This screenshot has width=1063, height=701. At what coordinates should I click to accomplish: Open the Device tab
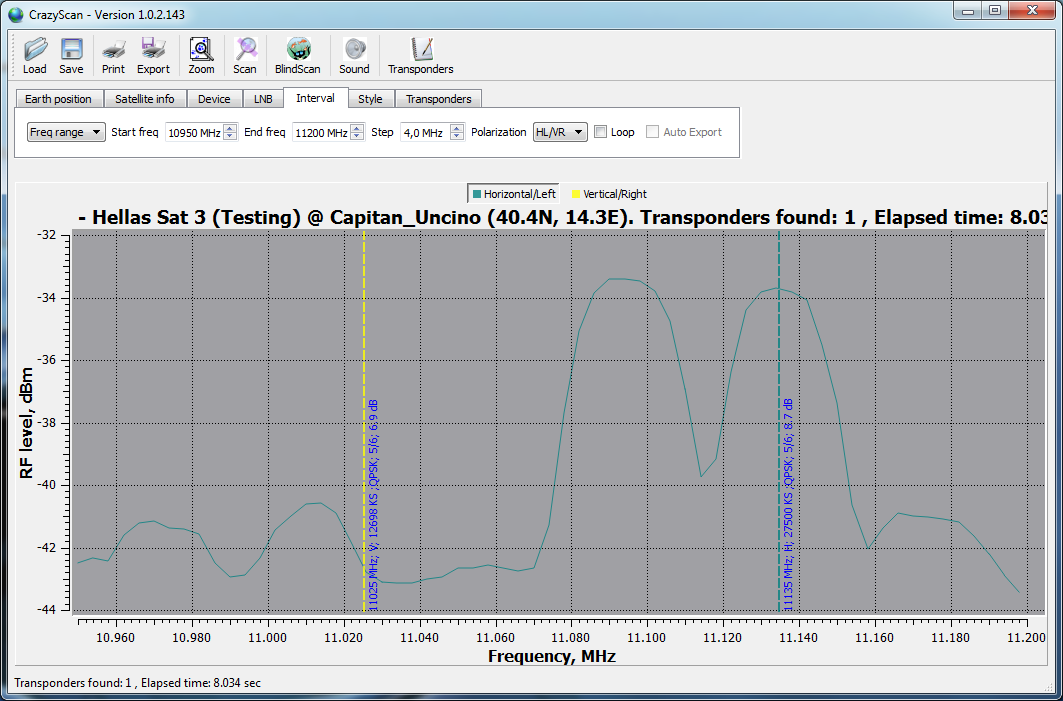[x=214, y=99]
